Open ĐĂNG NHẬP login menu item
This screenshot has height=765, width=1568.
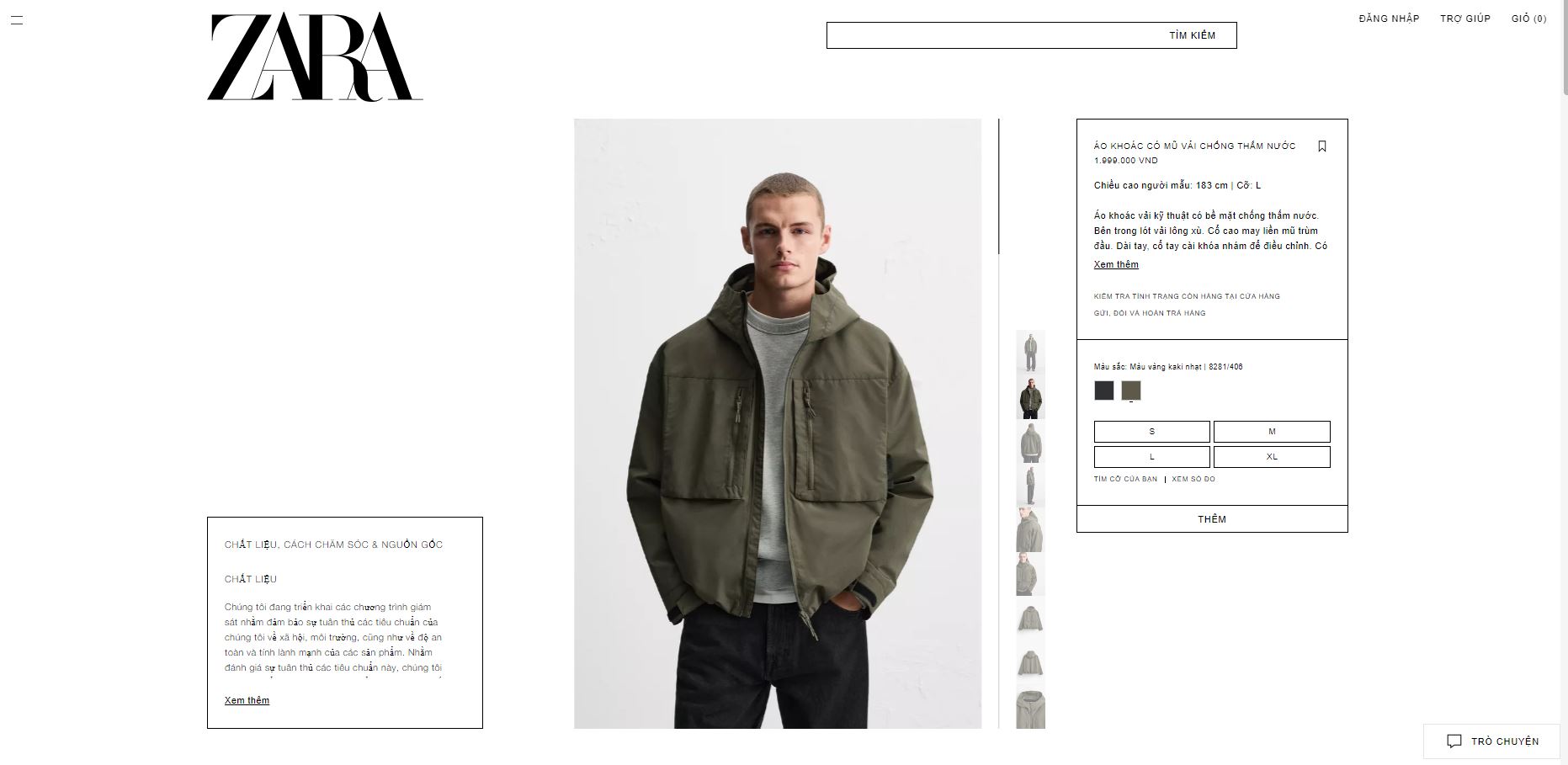[x=1389, y=19]
